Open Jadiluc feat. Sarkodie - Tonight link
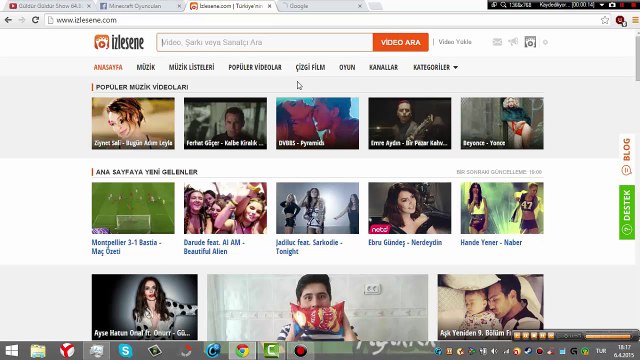The width and height of the screenshot is (640, 360). [309, 247]
